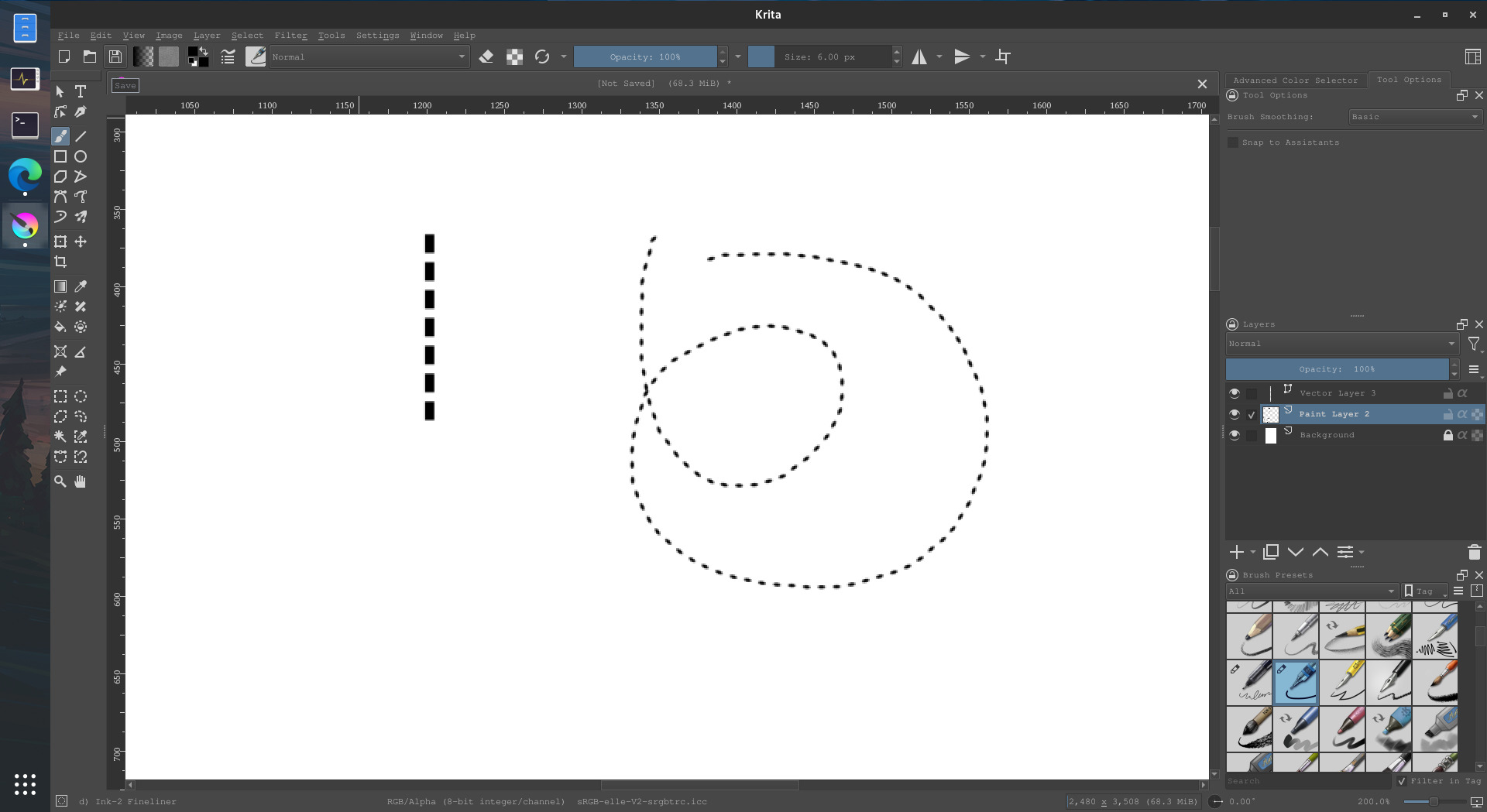The width and height of the screenshot is (1487, 812).
Task: Switch to Advanced Color Selector tab
Action: click(x=1295, y=80)
